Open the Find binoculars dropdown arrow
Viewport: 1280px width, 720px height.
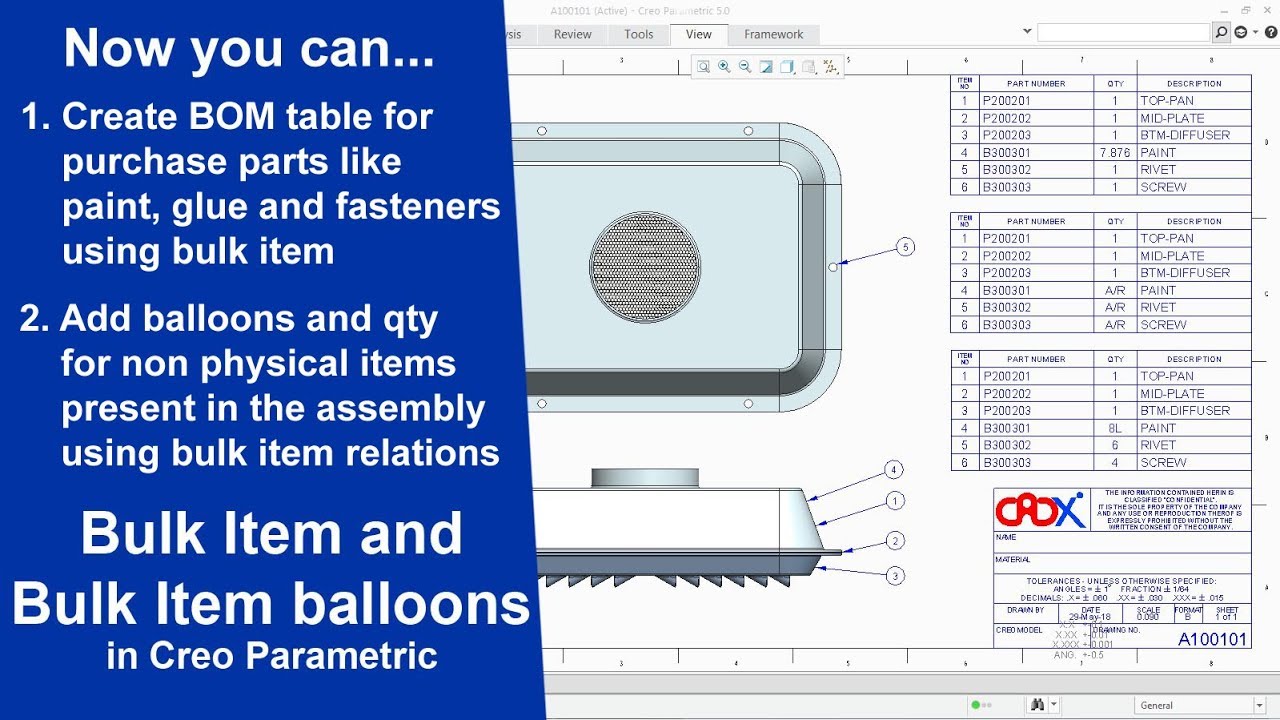(x=1052, y=705)
